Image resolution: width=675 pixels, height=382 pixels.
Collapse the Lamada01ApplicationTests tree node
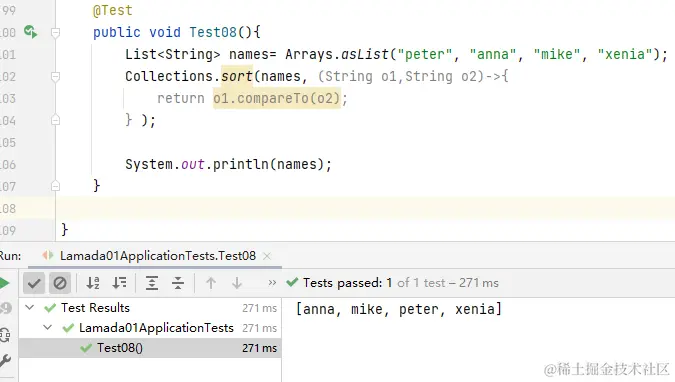point(48,327)
